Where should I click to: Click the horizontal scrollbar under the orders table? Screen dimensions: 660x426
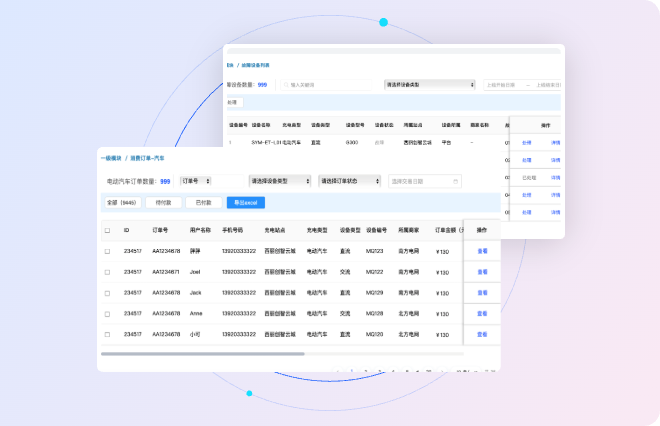(x=200, y=354)
